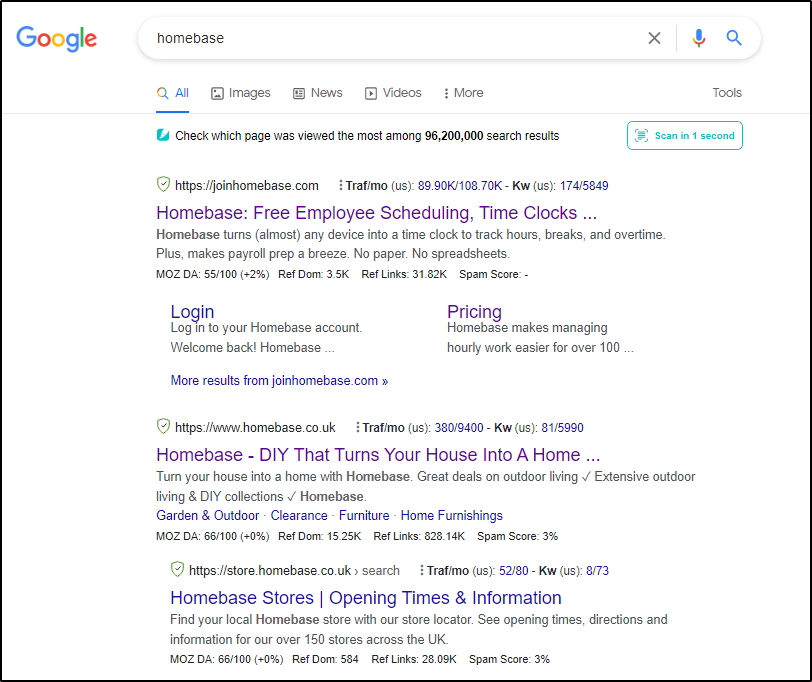
Task: Follow the Pricing sitelink
Action: pos(474,312)
